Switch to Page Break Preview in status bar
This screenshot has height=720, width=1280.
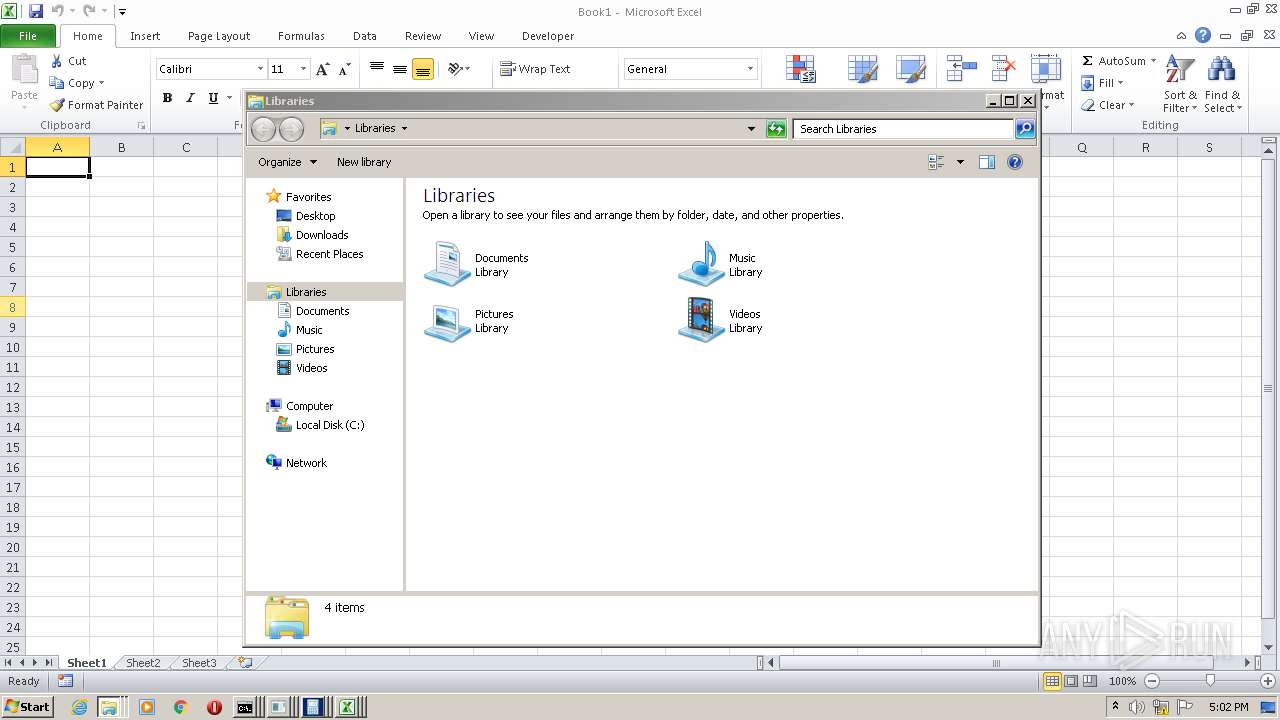coord(1090,681)
